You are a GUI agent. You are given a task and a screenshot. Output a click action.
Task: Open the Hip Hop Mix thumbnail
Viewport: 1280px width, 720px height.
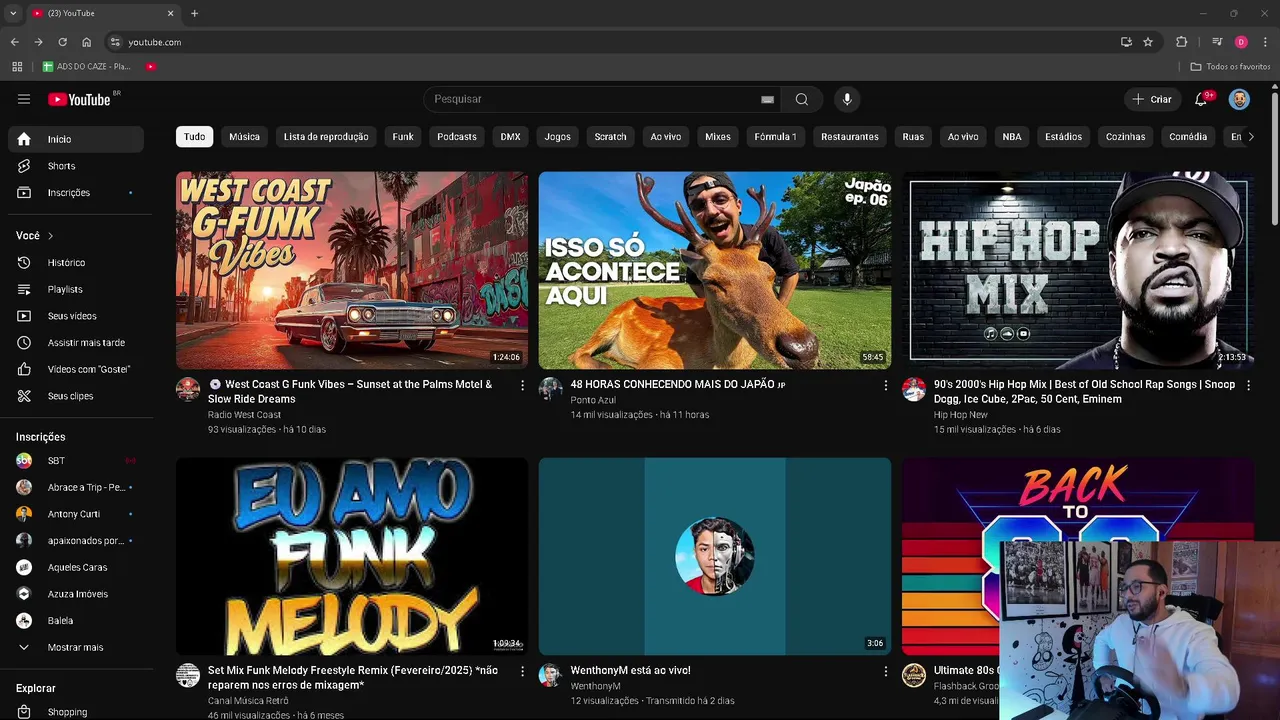tap(1077, 270)
